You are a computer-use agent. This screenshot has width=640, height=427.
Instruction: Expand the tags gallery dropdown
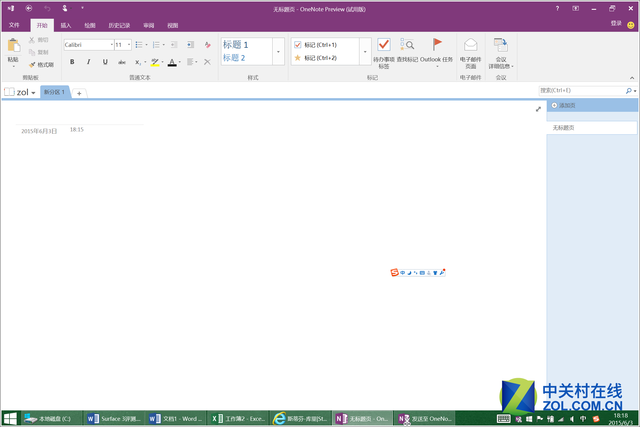365,51
